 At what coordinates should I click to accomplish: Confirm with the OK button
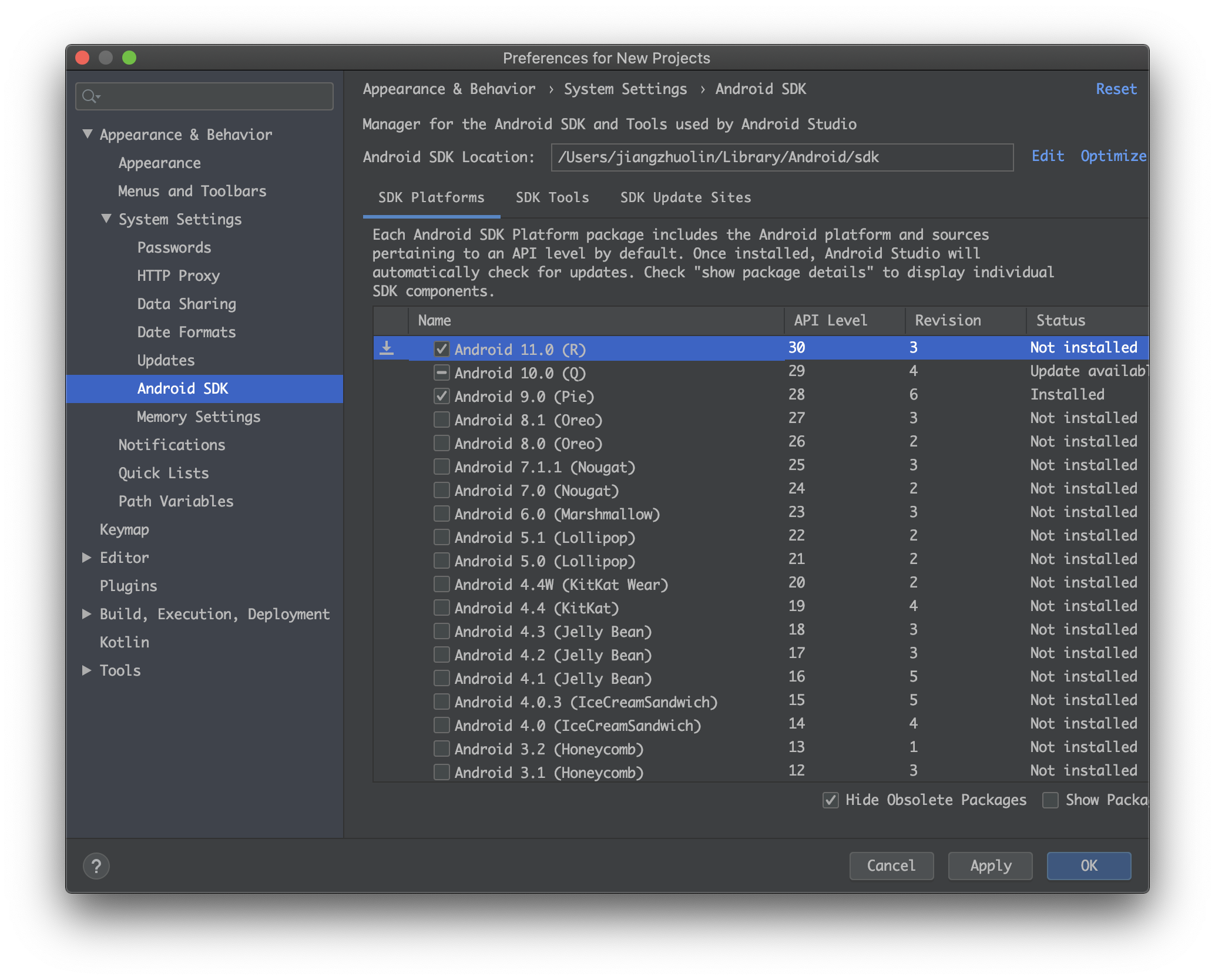(1089, 865)
